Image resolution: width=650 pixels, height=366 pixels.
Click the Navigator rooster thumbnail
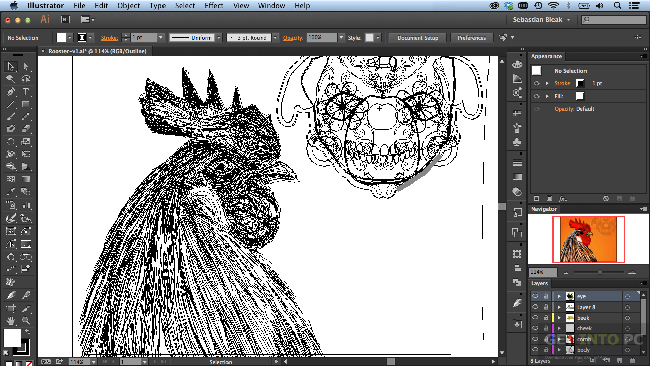point(588,239)
